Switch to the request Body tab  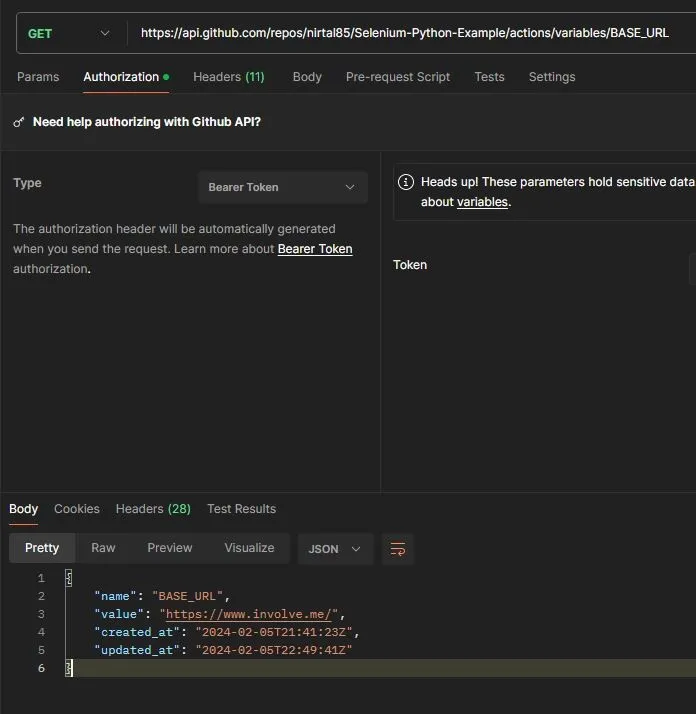coord(307,77)
